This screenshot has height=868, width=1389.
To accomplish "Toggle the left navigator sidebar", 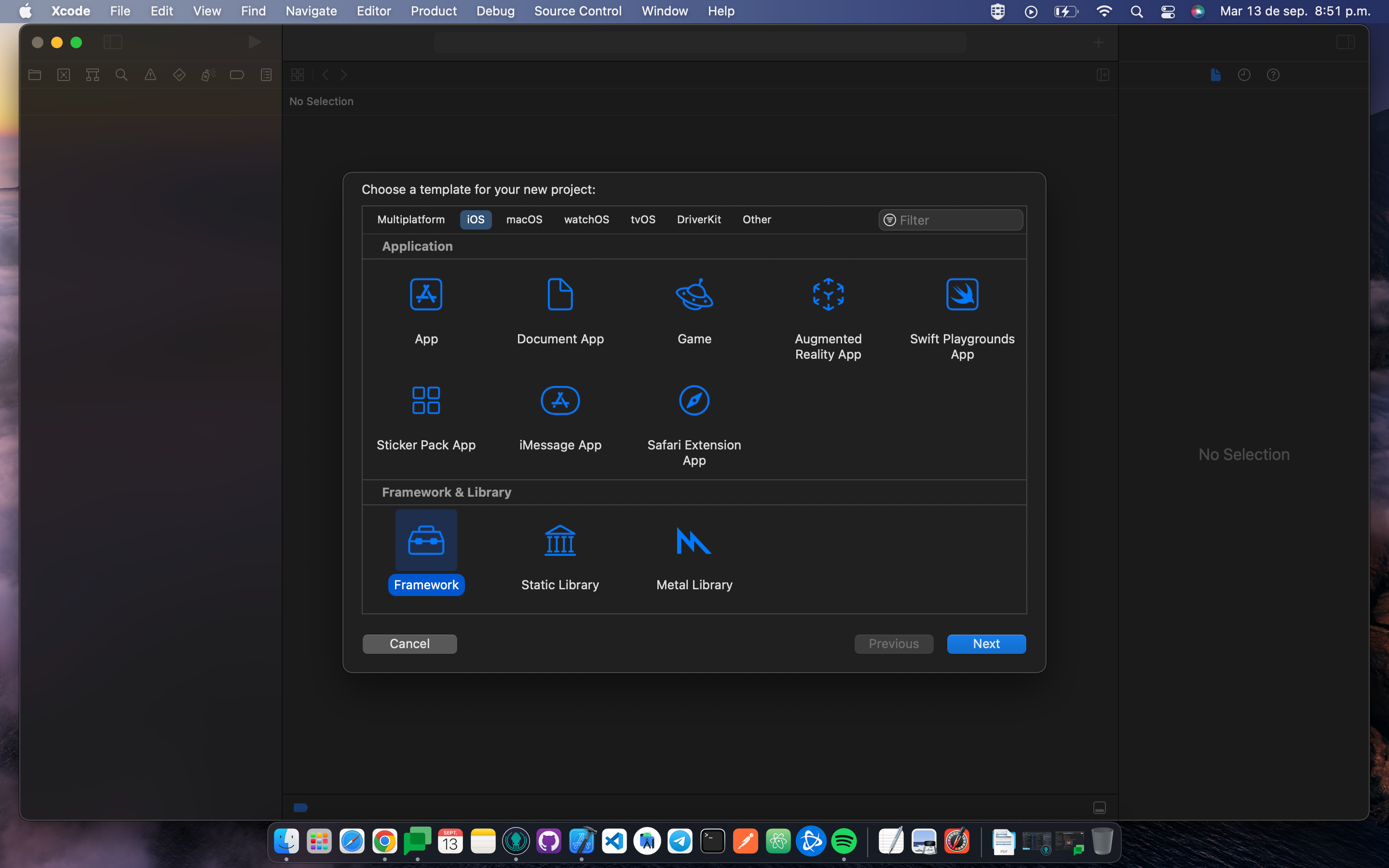I will pos(112,42).
